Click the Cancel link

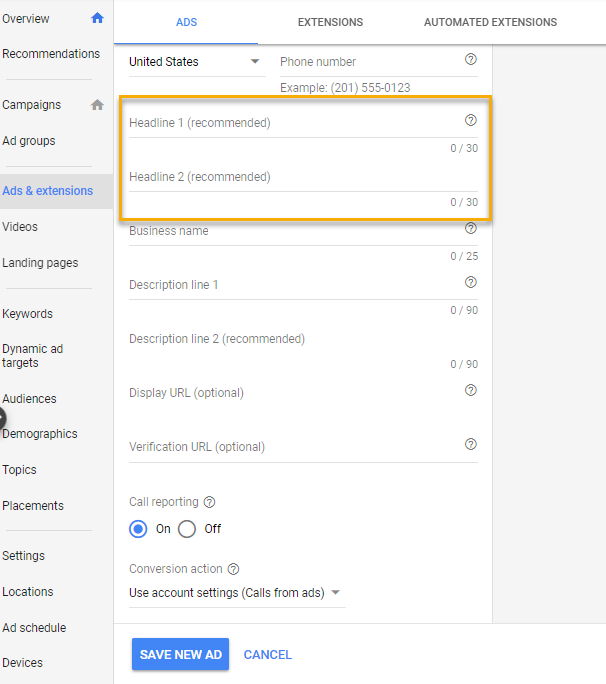268,655
